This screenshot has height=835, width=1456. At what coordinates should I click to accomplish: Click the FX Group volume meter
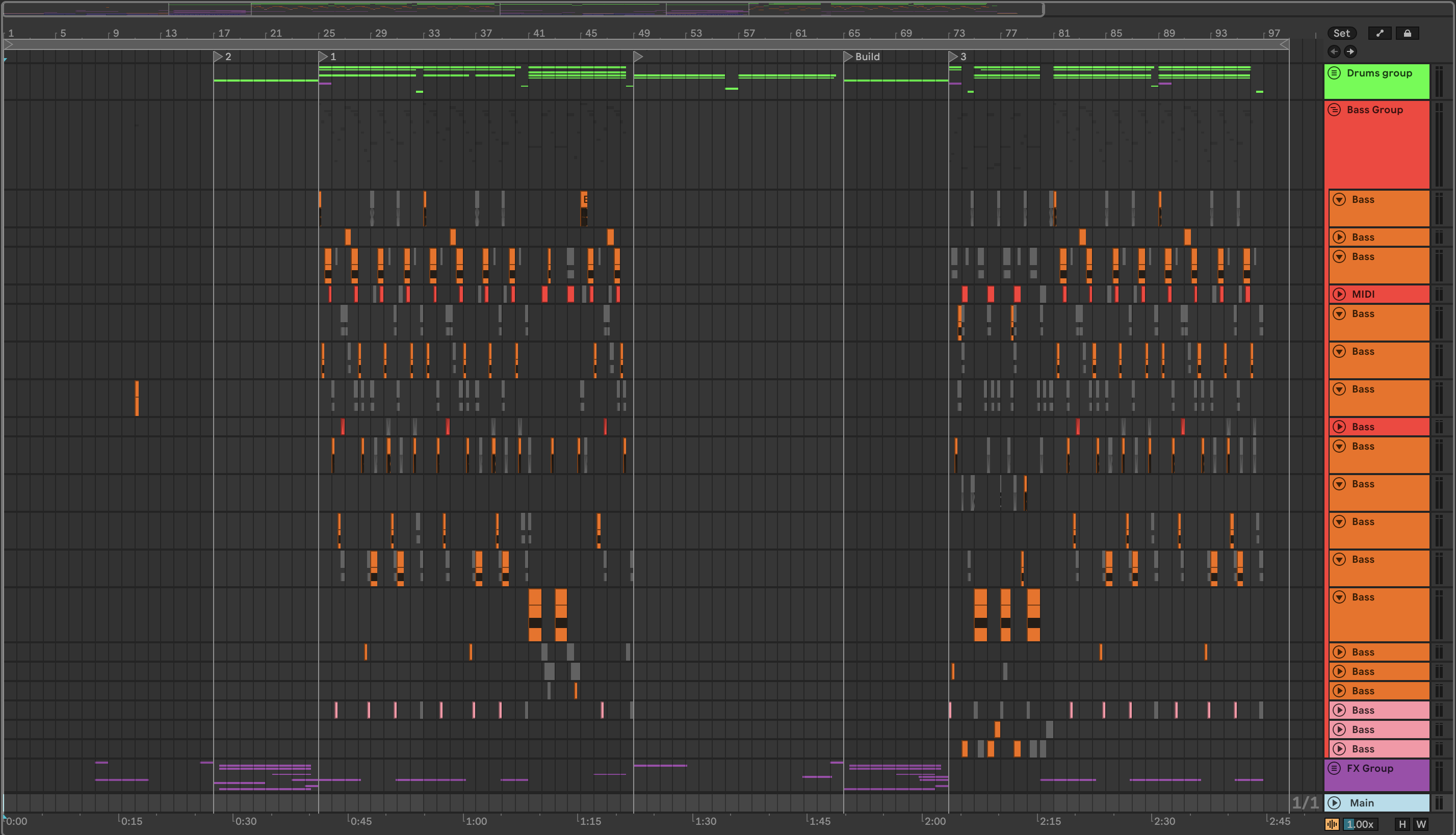pos(1438,775)
